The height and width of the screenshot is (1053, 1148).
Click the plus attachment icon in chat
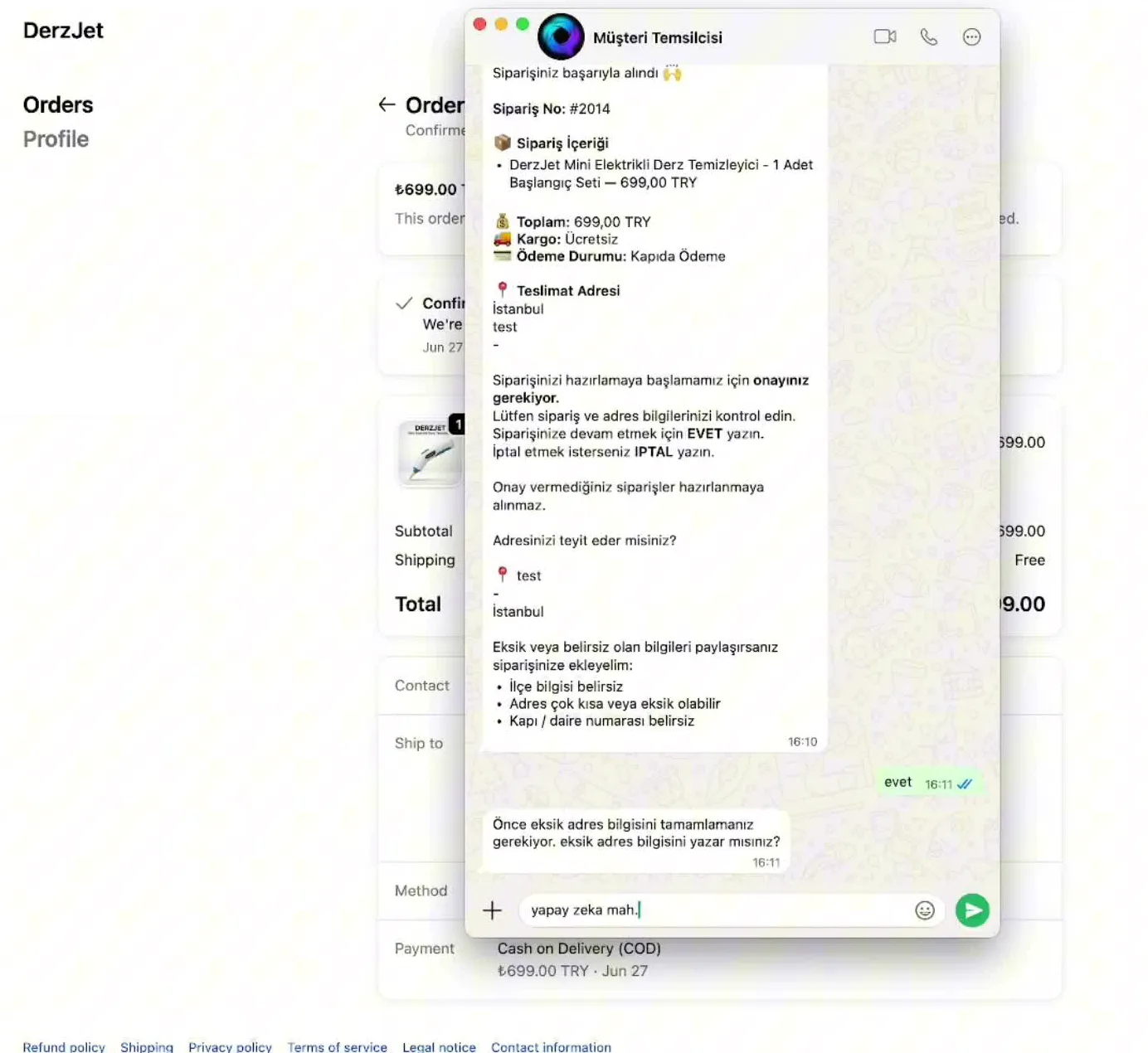[492, 910]
